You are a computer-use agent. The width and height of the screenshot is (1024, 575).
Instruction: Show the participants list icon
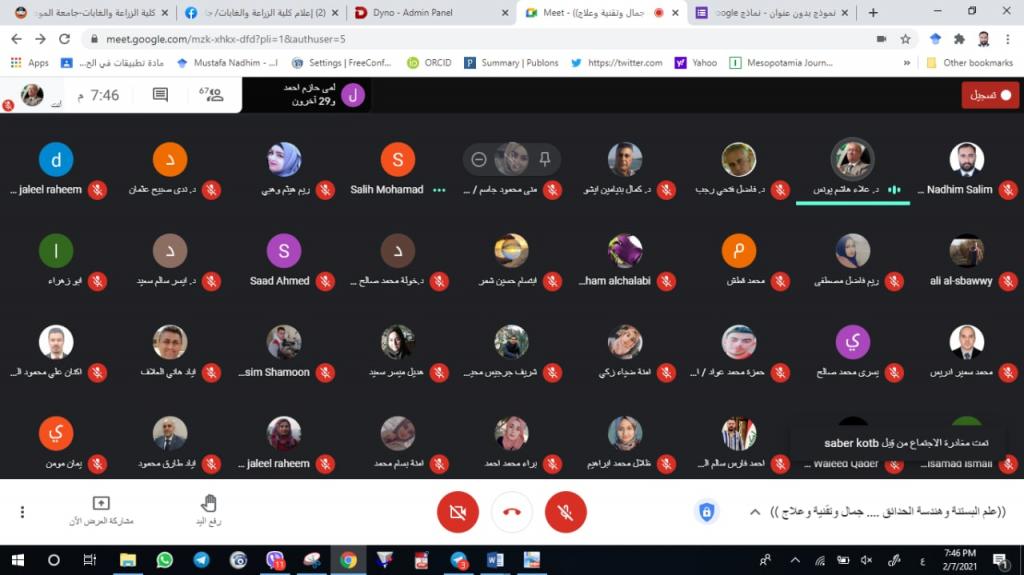[x=212, y=95]
